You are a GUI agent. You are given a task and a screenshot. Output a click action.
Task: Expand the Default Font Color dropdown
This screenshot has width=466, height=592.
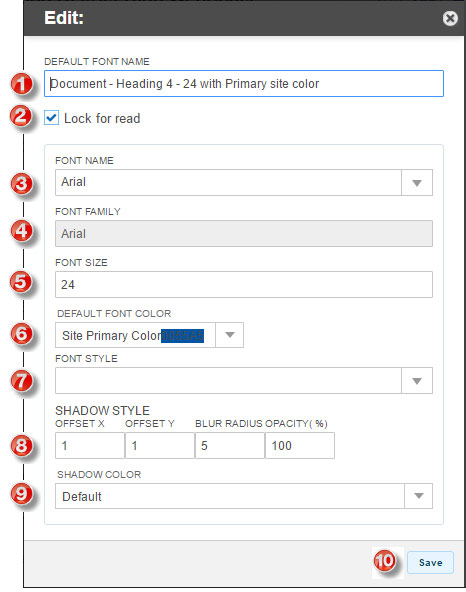click(x=230, y=335)
